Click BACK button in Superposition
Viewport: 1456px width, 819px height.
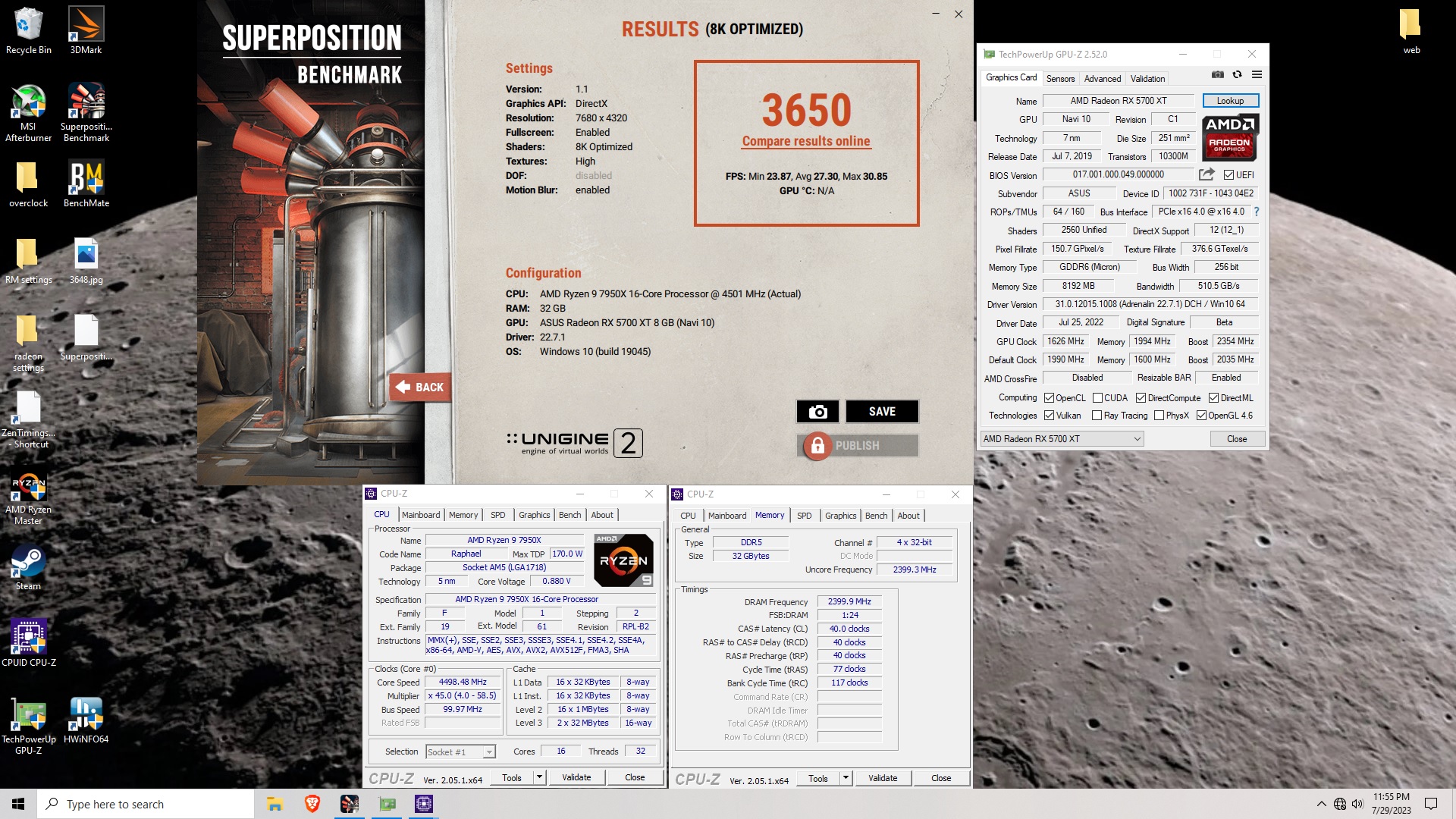[x=420, y=387]
